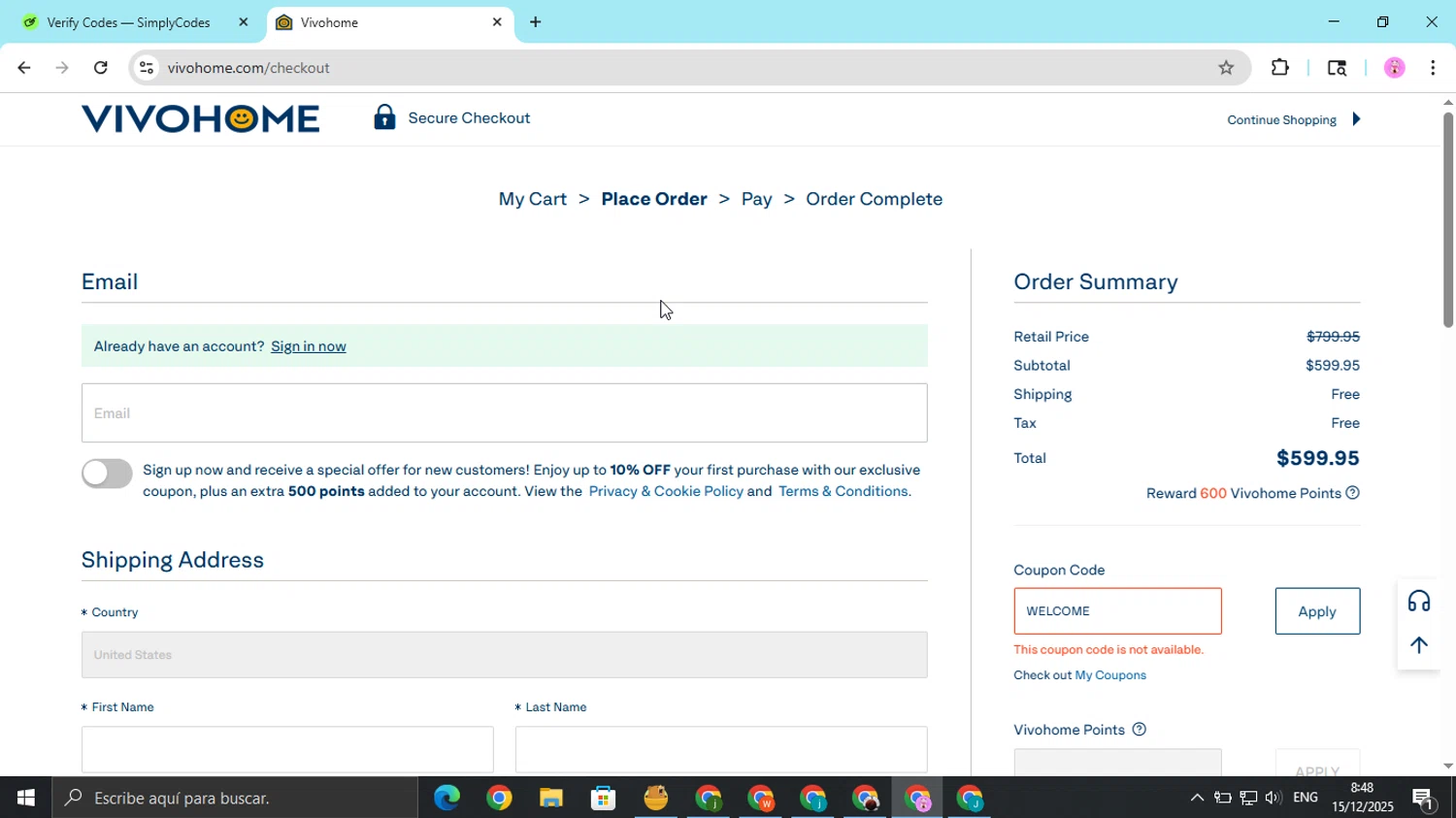Viewport: 1456px width, 818px height.
Task: Apply the coupon code
Action: [x=1317, y=611]
